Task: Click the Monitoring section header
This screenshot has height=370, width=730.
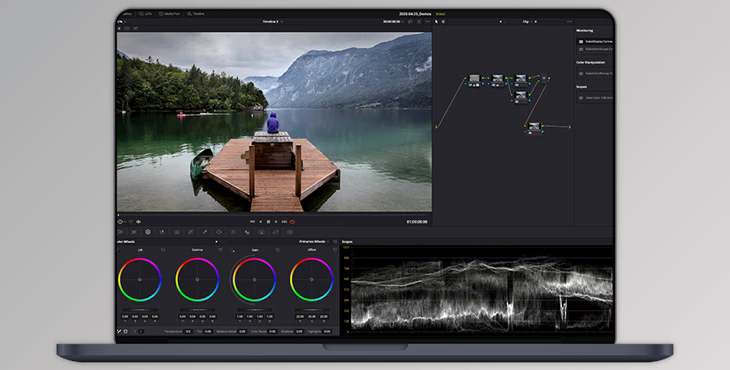Action: [585, 31]
